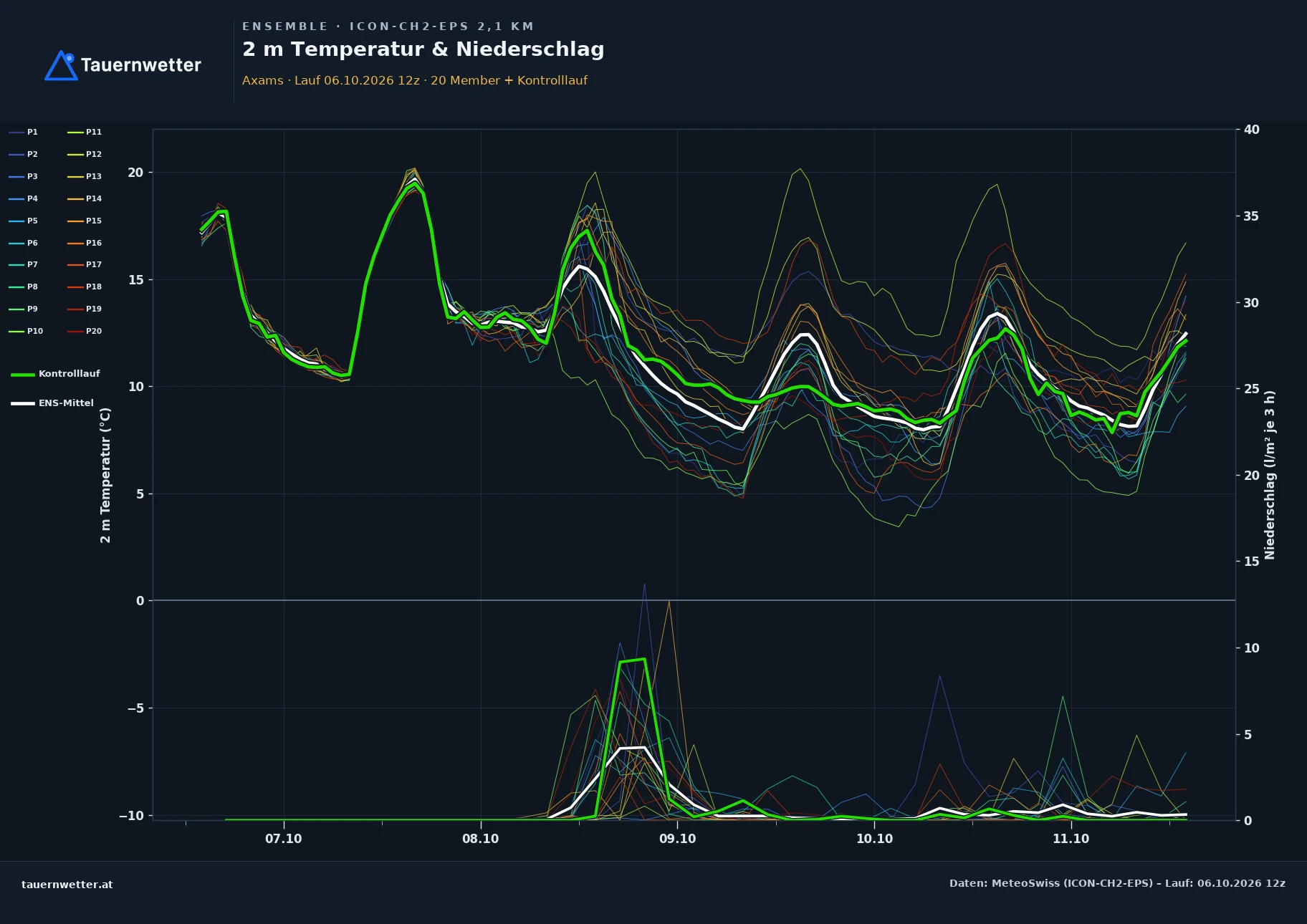Screen dimensions: 1307x924
Task: Select the P20 legend entry
Action: [x=85, y=331]
